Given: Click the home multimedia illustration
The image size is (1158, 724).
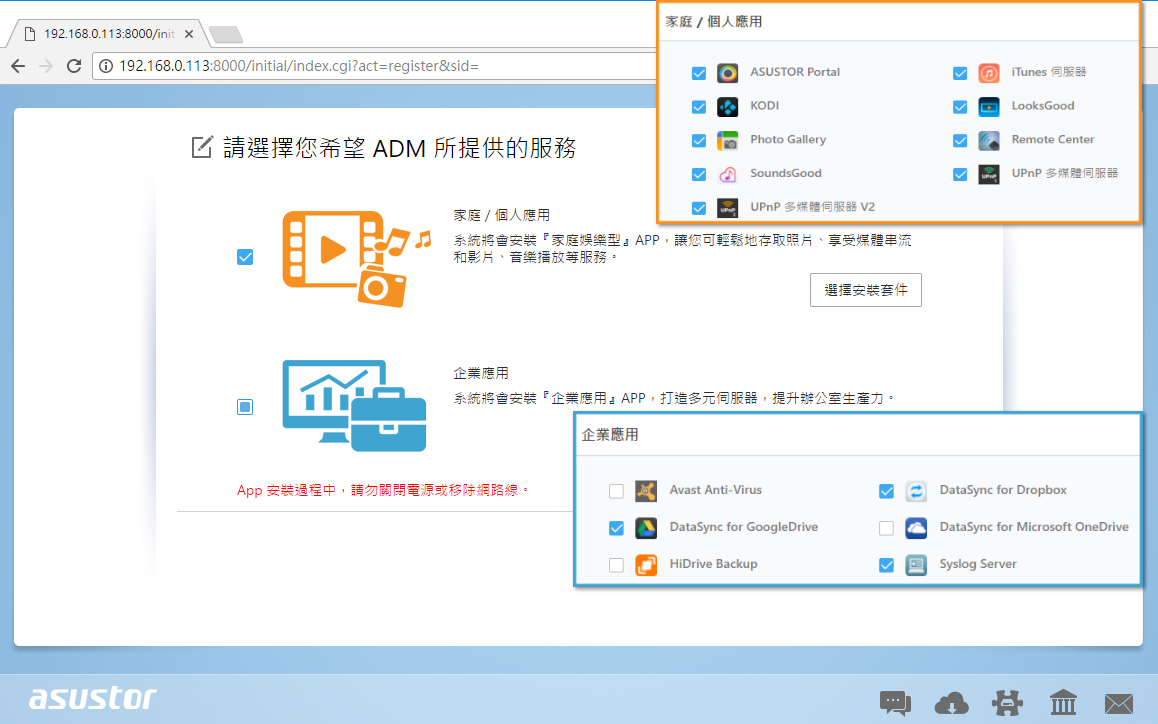Looking at the screenshot, I should pyautogui.click(x=357, y=259).
